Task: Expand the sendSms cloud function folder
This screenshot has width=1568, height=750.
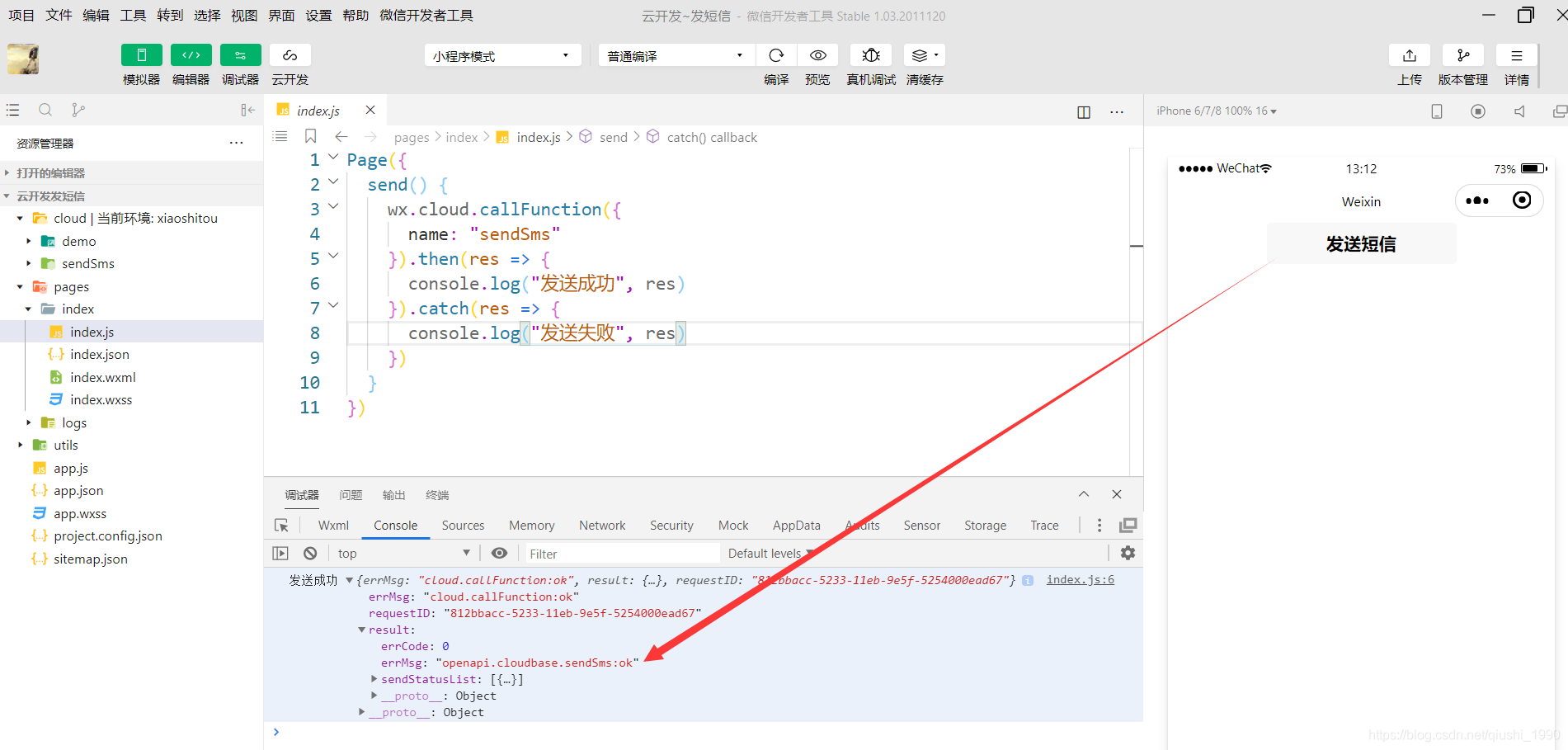Action: pyautogui.click(x=28, y=263)
